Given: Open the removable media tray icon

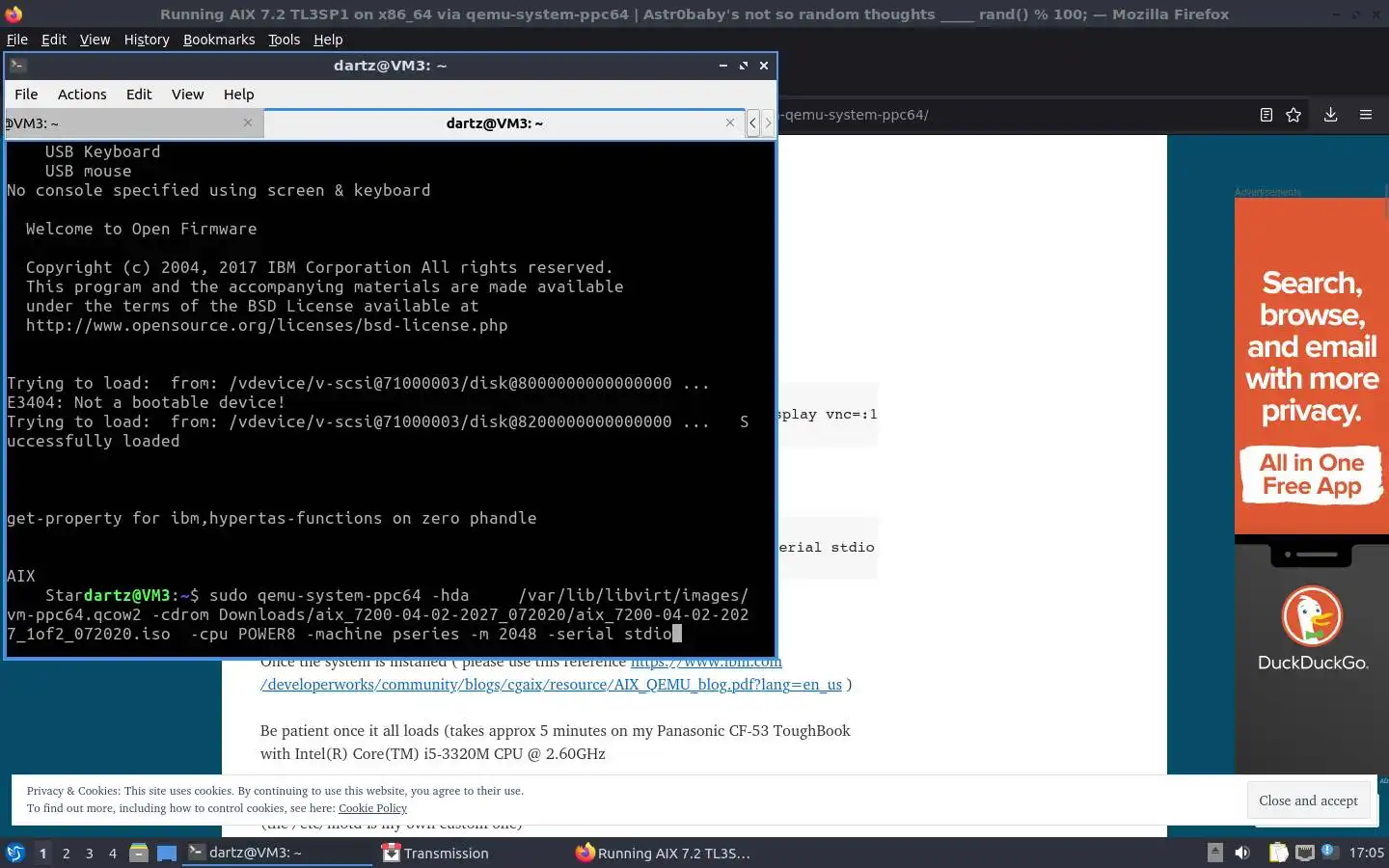Looking at the screenshot, I should point(1215,853).
